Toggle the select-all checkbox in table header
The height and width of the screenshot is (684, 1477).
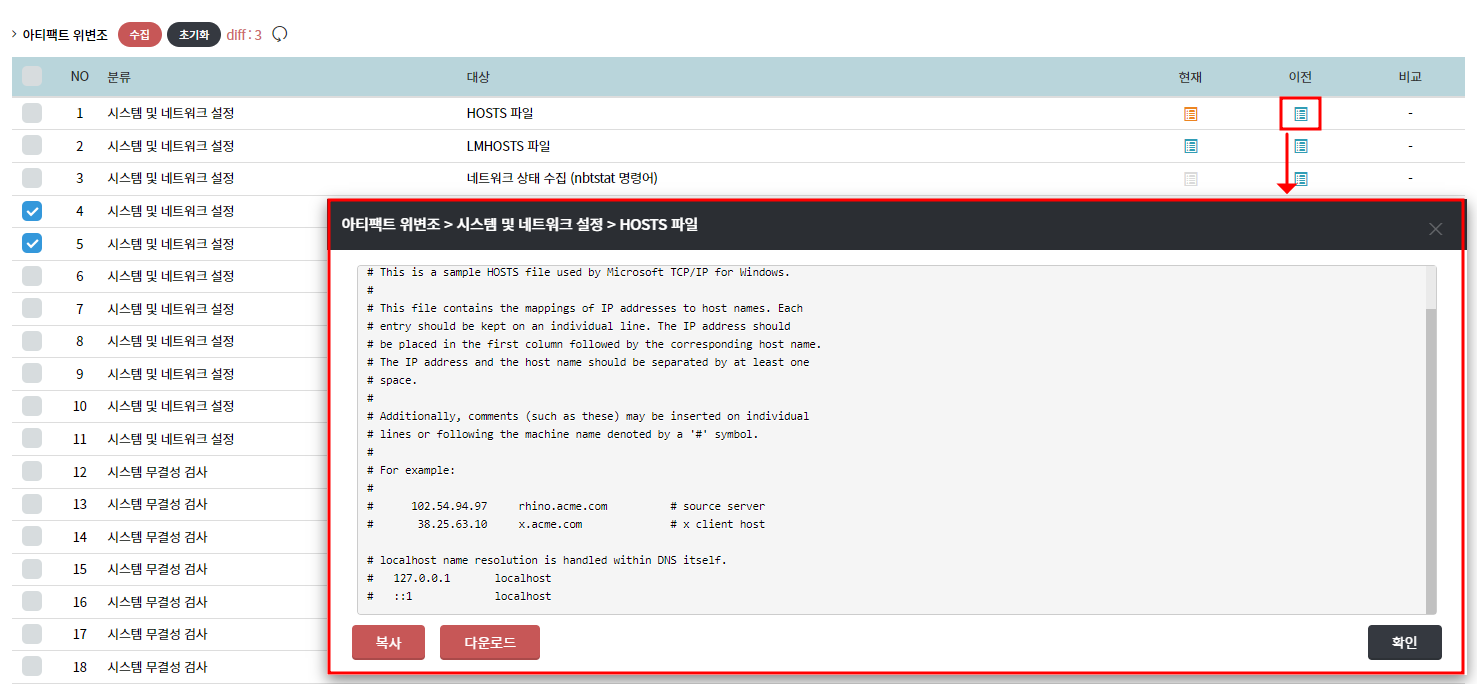32,76
